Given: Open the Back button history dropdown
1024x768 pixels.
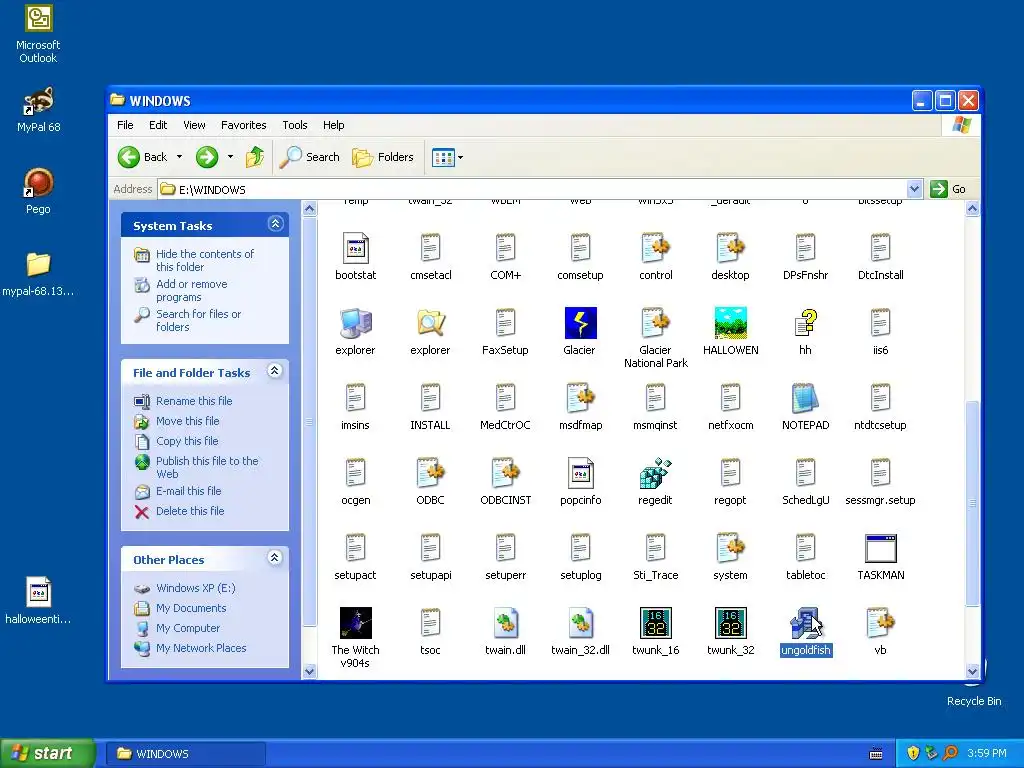Looking at the screenshot, I should [180, 157].
